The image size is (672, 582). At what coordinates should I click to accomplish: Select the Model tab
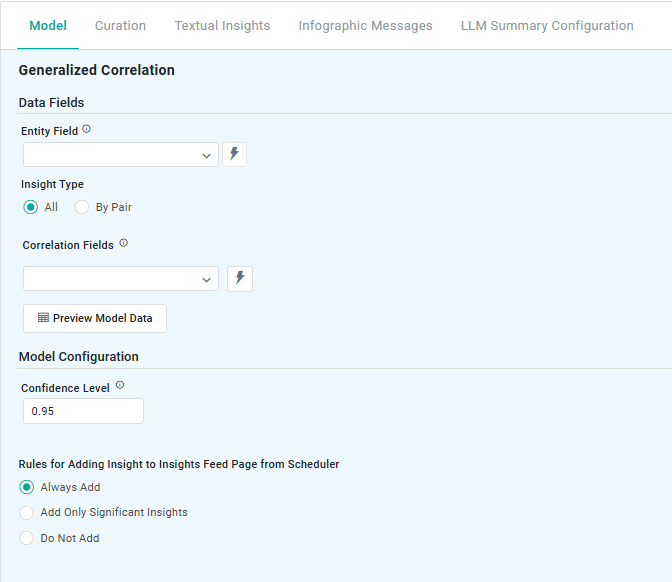pos(48,26)
